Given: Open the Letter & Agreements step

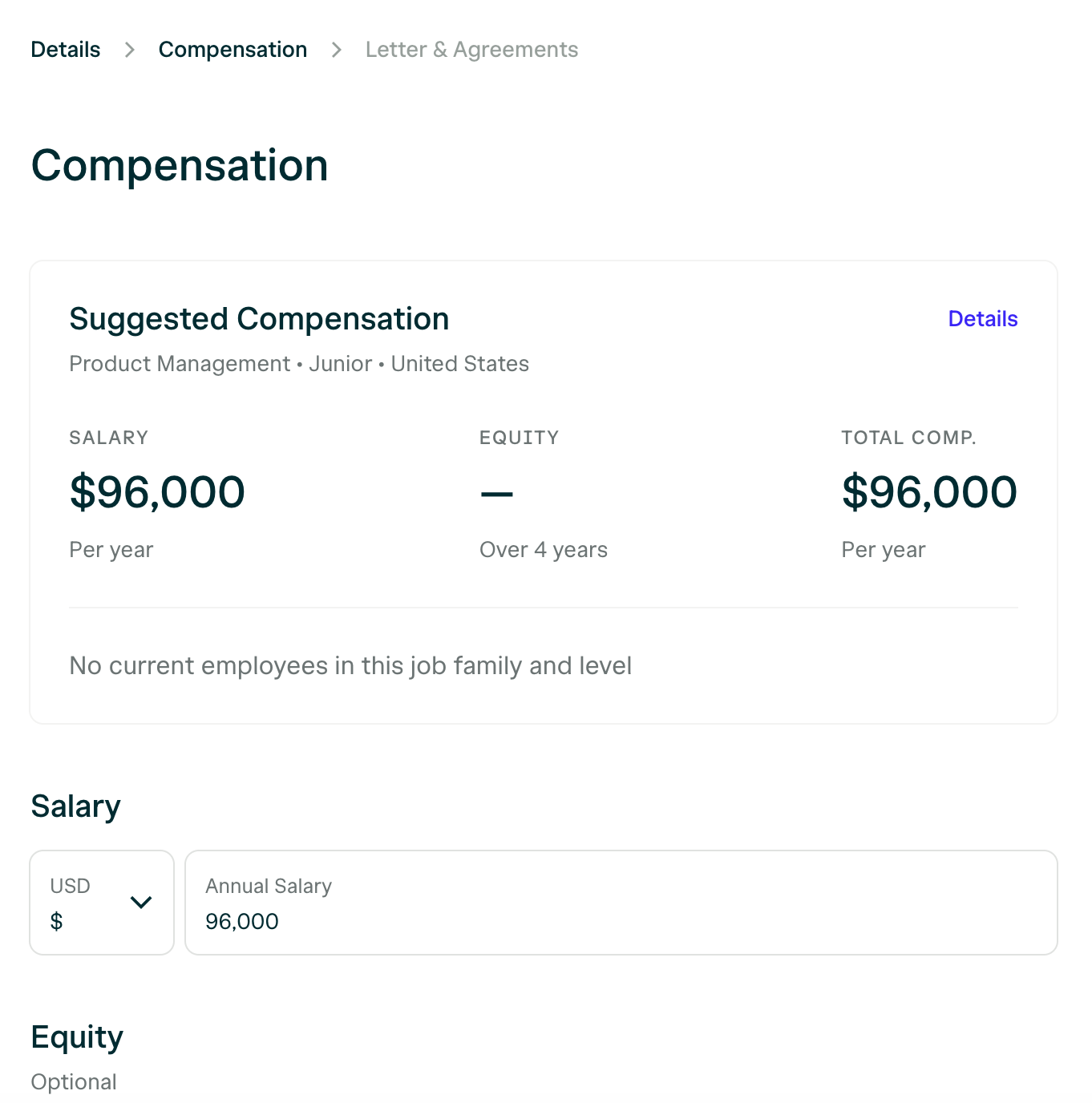Looking at the screenshot, I should click(471, 50).
